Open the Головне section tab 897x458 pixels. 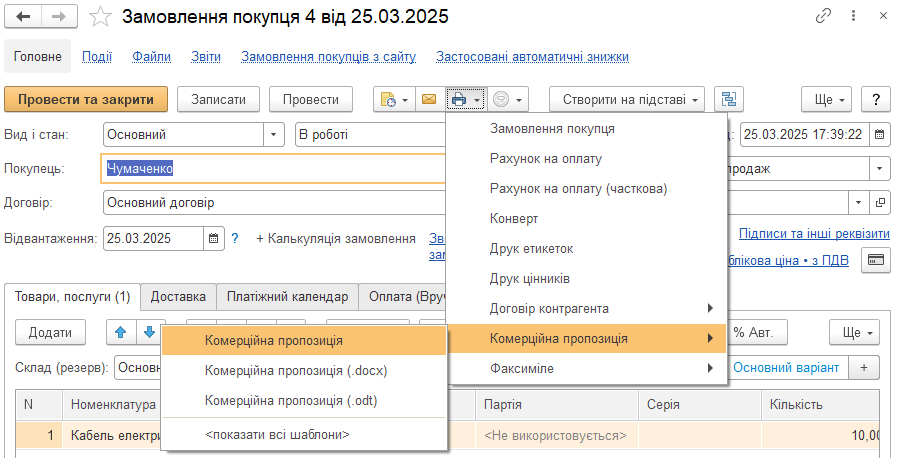[38, 57]
